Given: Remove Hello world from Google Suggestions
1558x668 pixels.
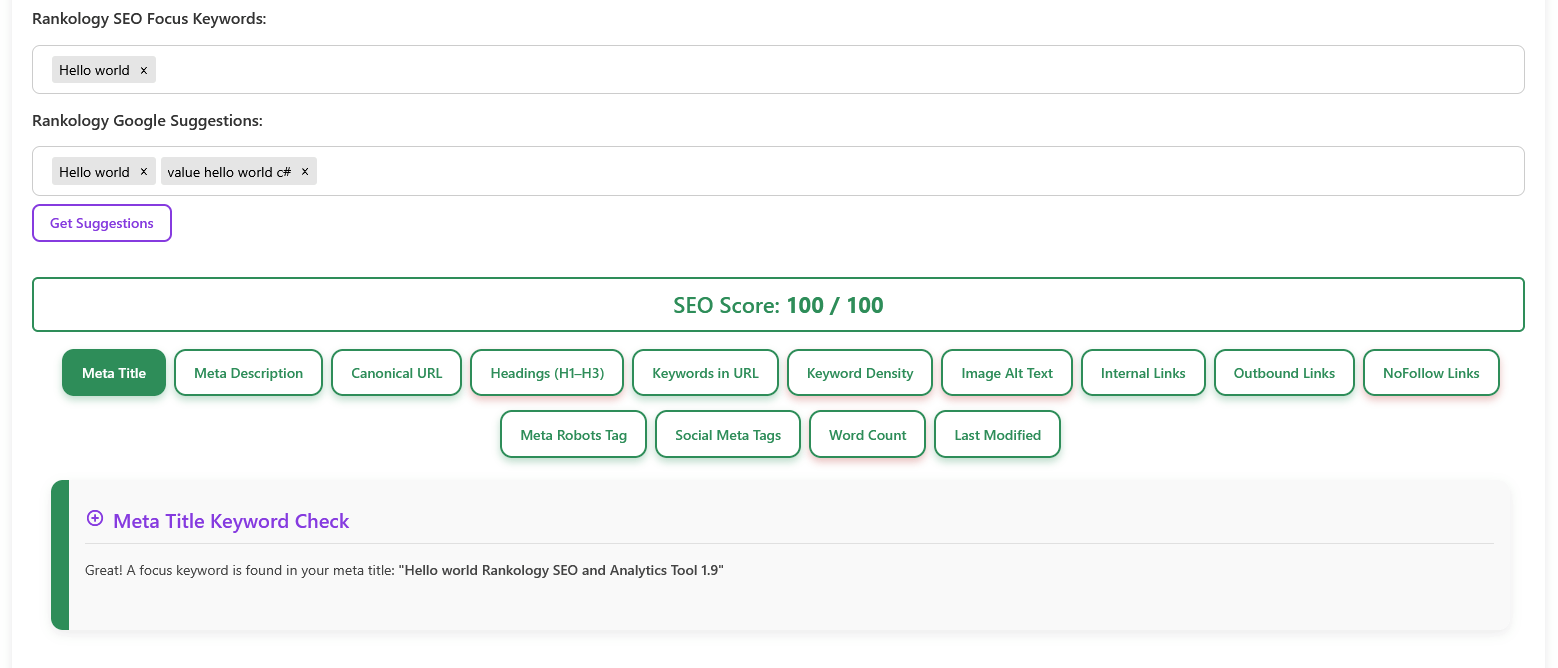Looking at the screenshot, I should click(143, 172).
